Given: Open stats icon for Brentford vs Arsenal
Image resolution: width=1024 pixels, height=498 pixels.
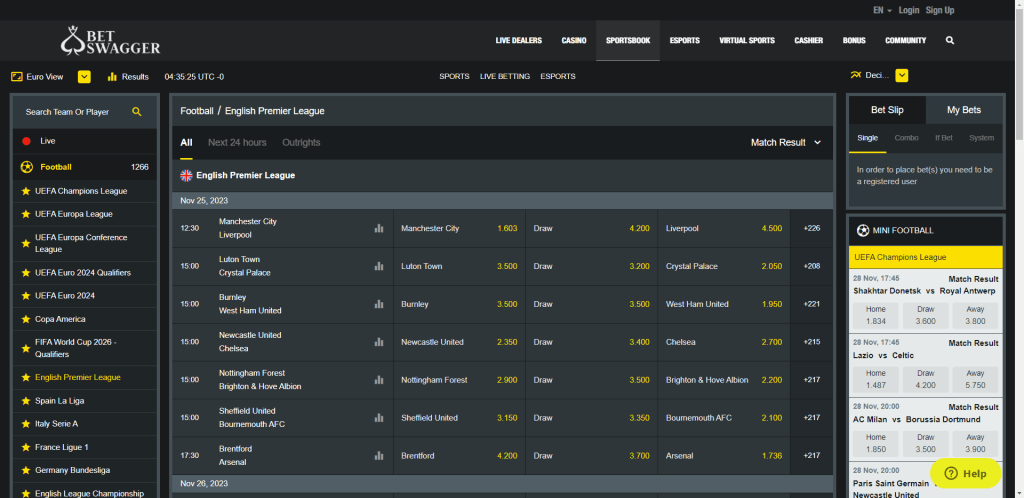Looking at the screenshot, I should tap(378, 456).
